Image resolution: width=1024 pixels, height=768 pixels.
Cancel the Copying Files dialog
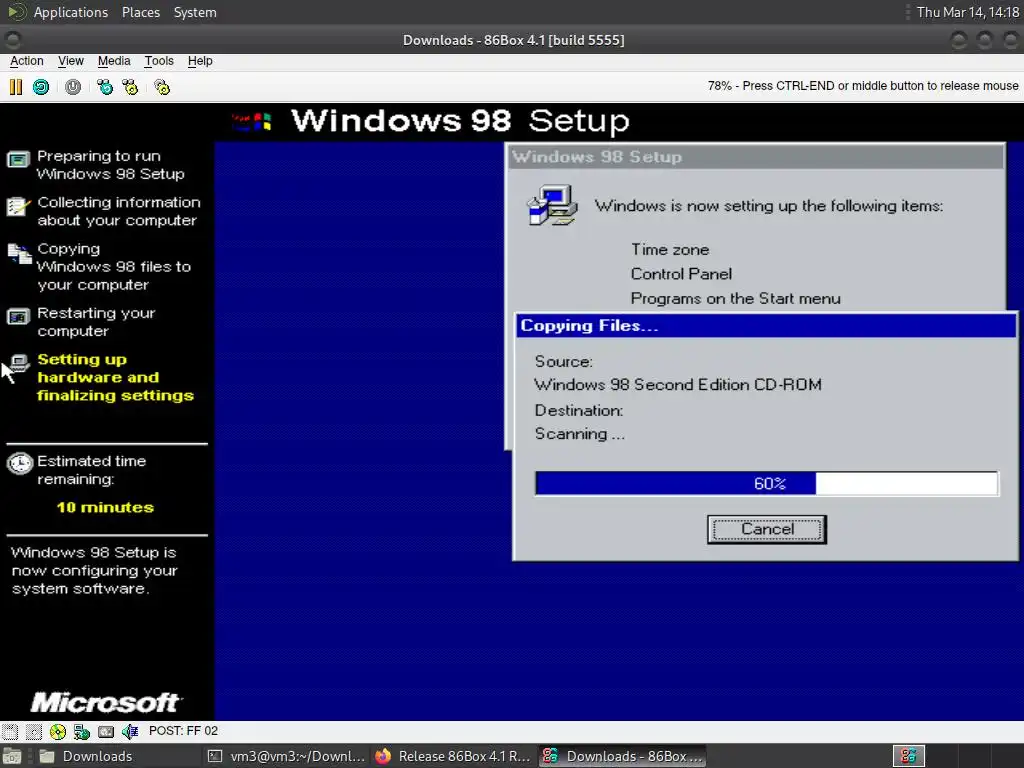pyautogui.click(x=767, y=529)
